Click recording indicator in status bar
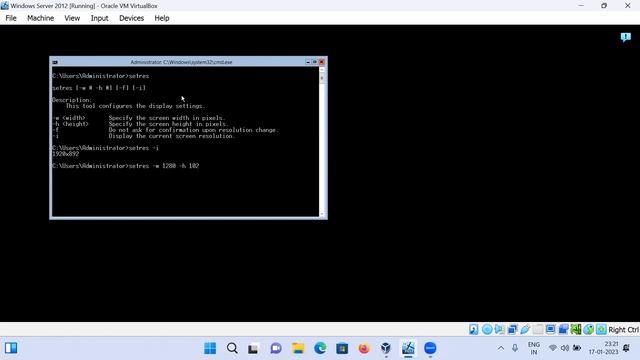The width and height of the screenshot is (640, 360). (x=563, y=329)
